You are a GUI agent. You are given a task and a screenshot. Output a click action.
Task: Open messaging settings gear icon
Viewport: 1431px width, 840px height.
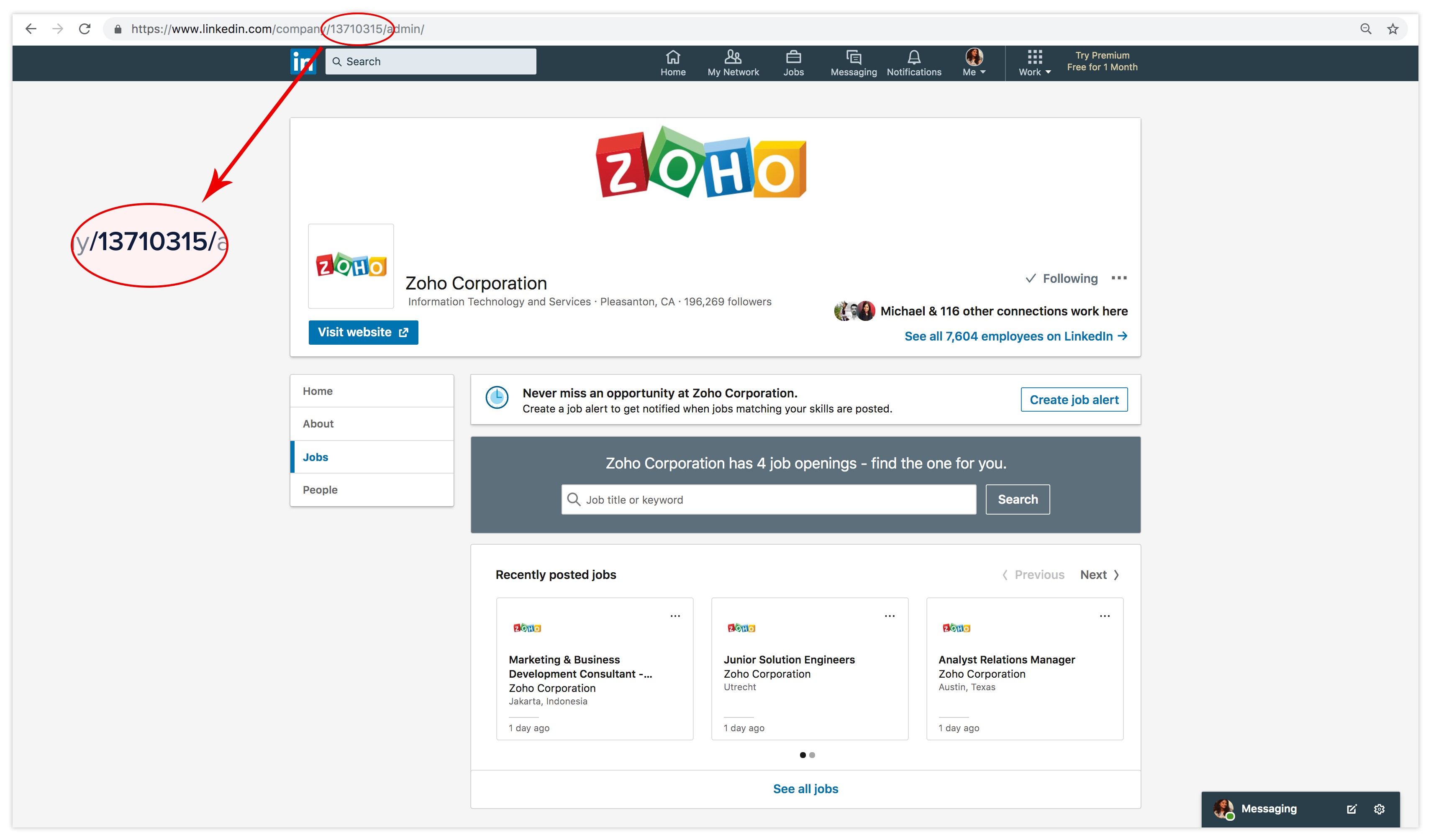(1379, 809)
